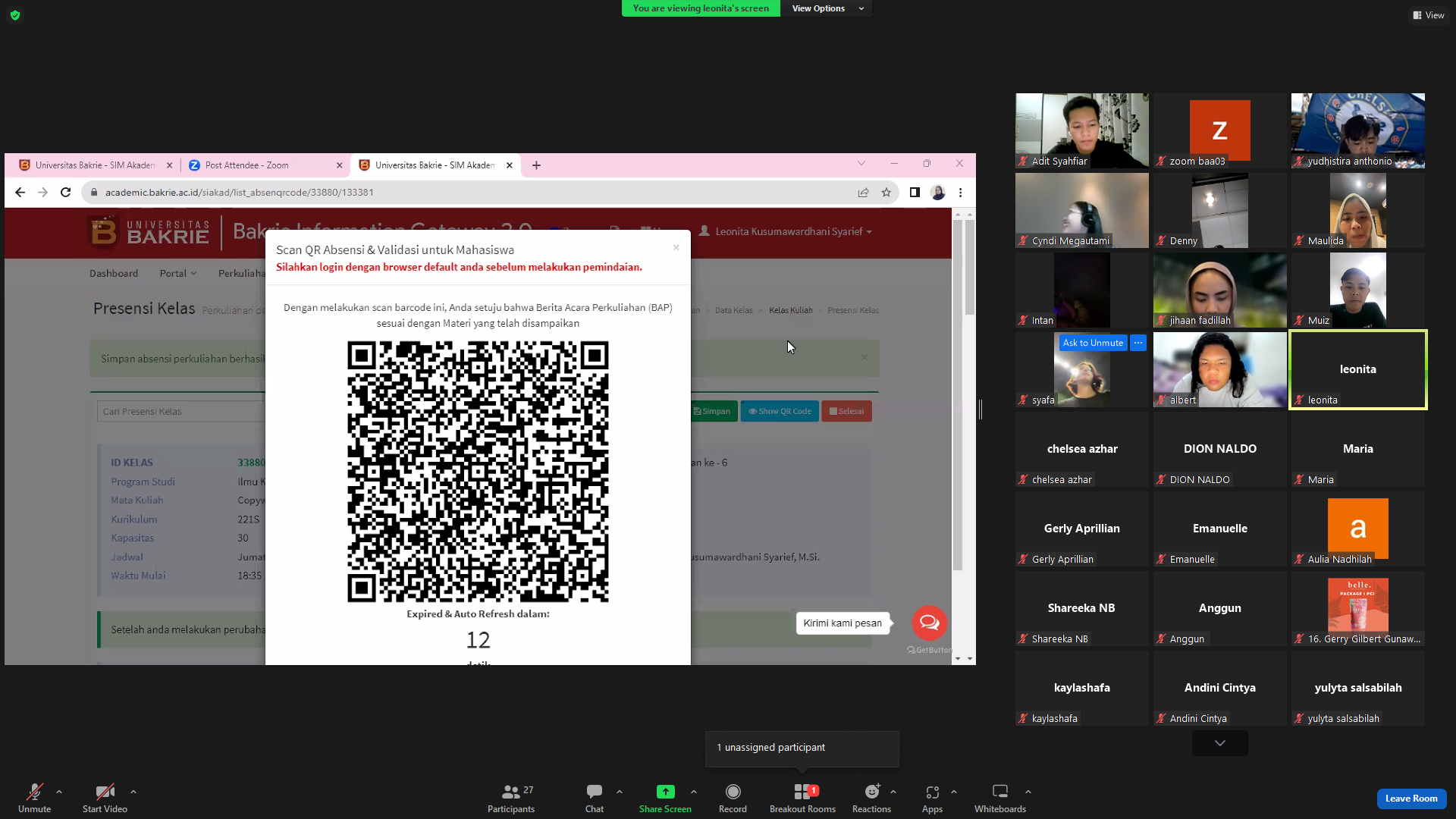1456x819 pixels.
Task: Dismiss the Simpan absensi success alert
Action: tap(864, 358)
